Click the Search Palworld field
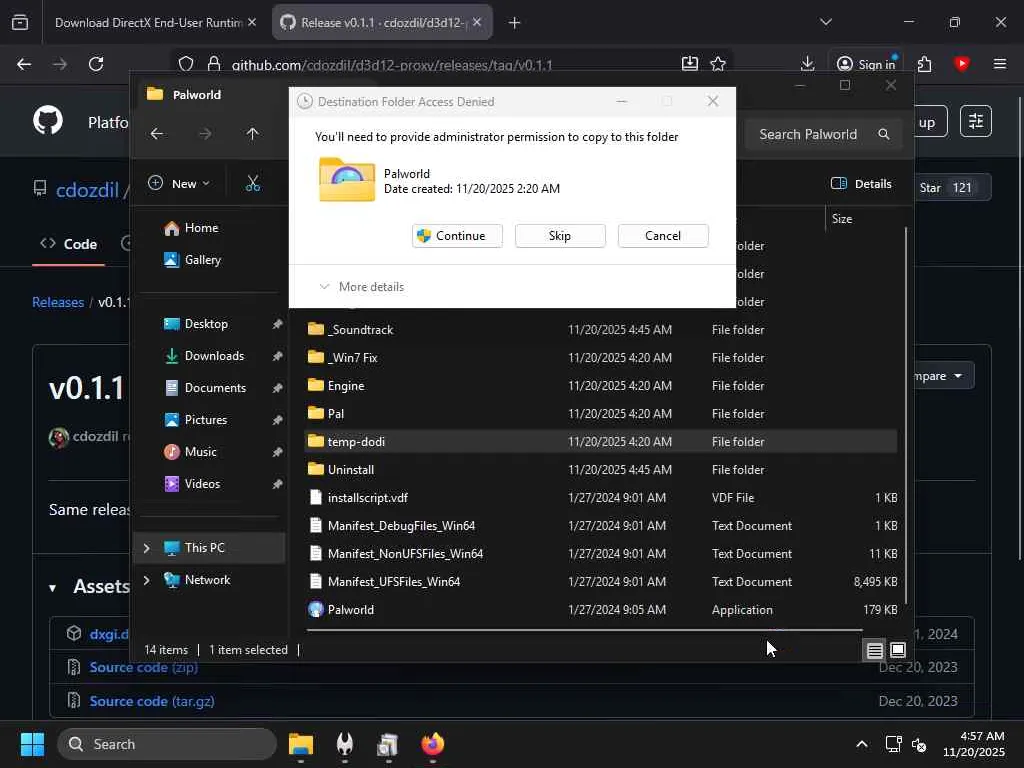 (823, 135)
